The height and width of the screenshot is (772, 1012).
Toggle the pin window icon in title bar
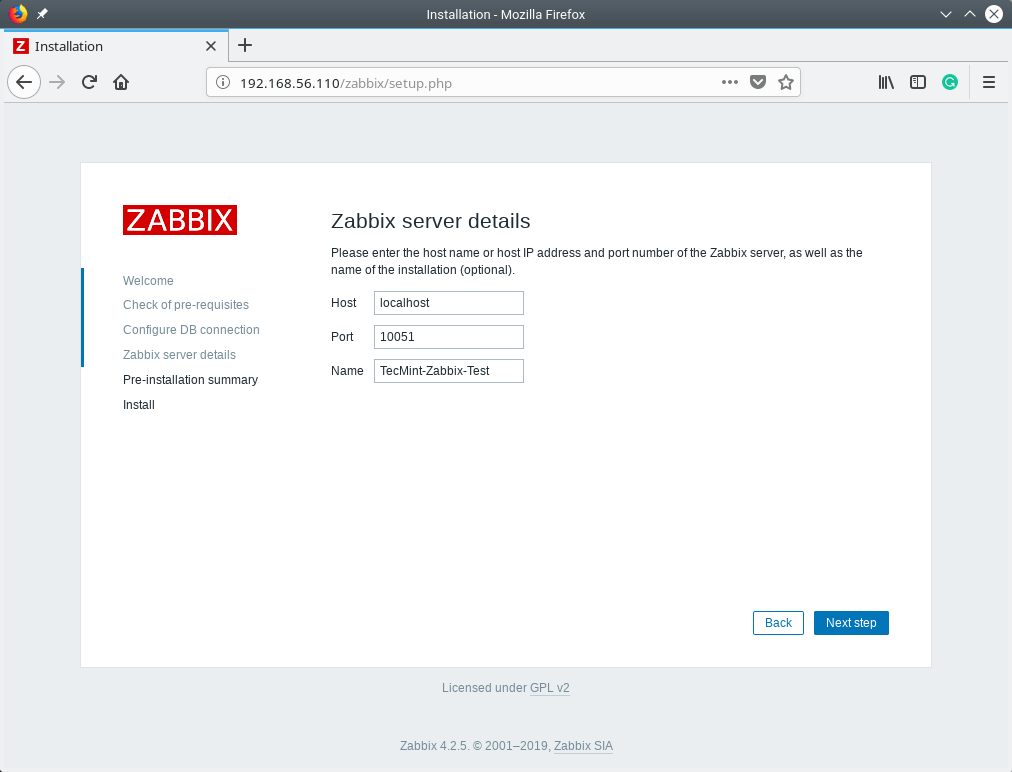tap(42, 14)
